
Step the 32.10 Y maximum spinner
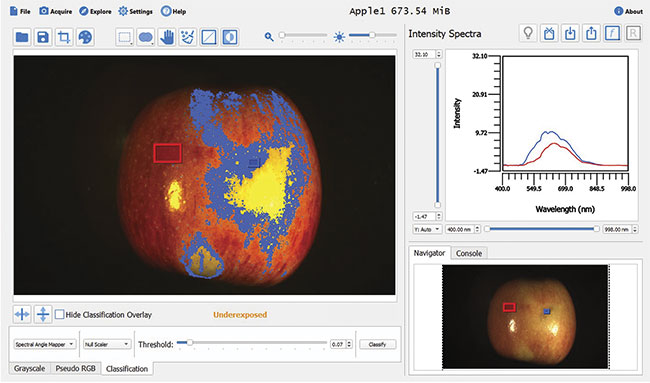tap(439, 54)
